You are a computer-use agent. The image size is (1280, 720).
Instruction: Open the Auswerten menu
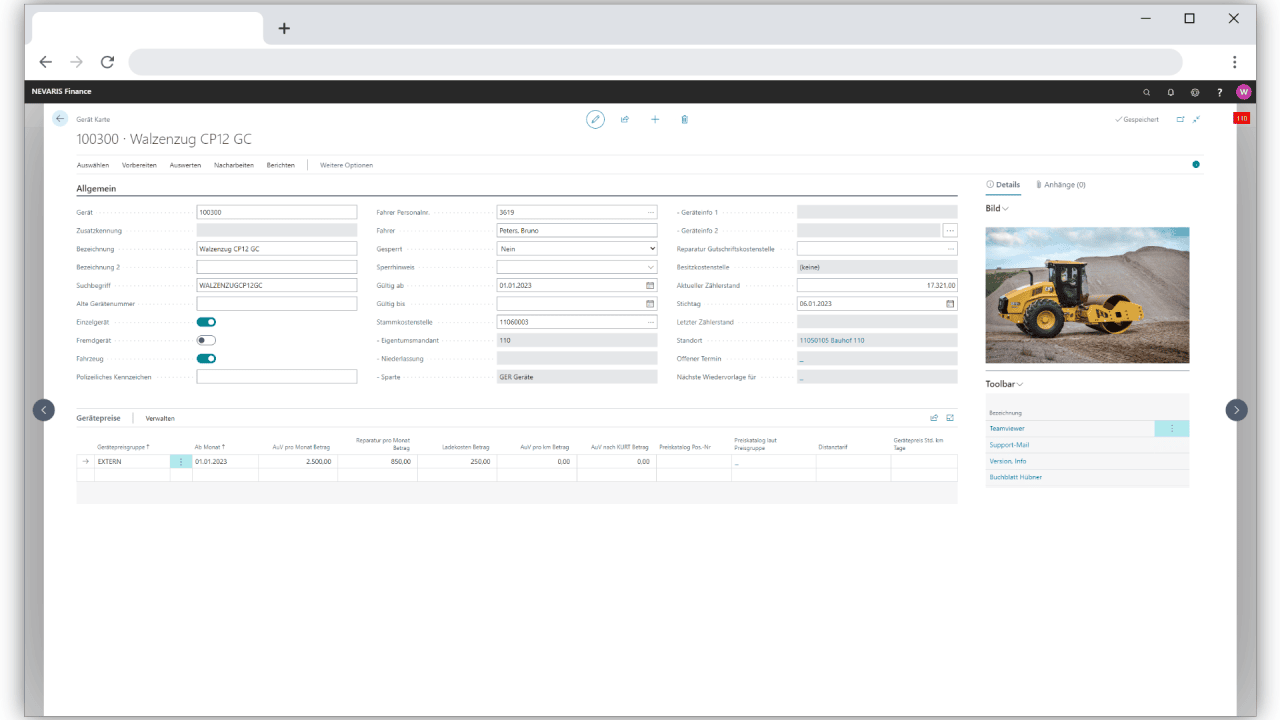[185, 165]
